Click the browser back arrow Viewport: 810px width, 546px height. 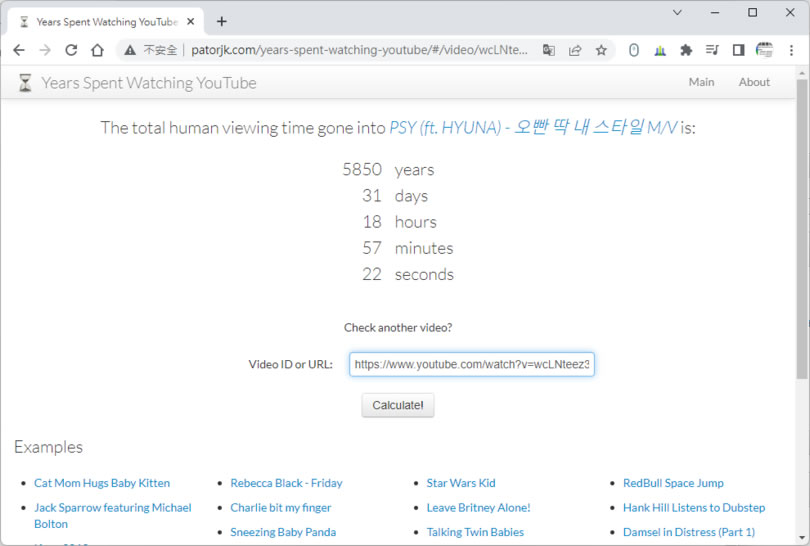[x=18, y=50]
